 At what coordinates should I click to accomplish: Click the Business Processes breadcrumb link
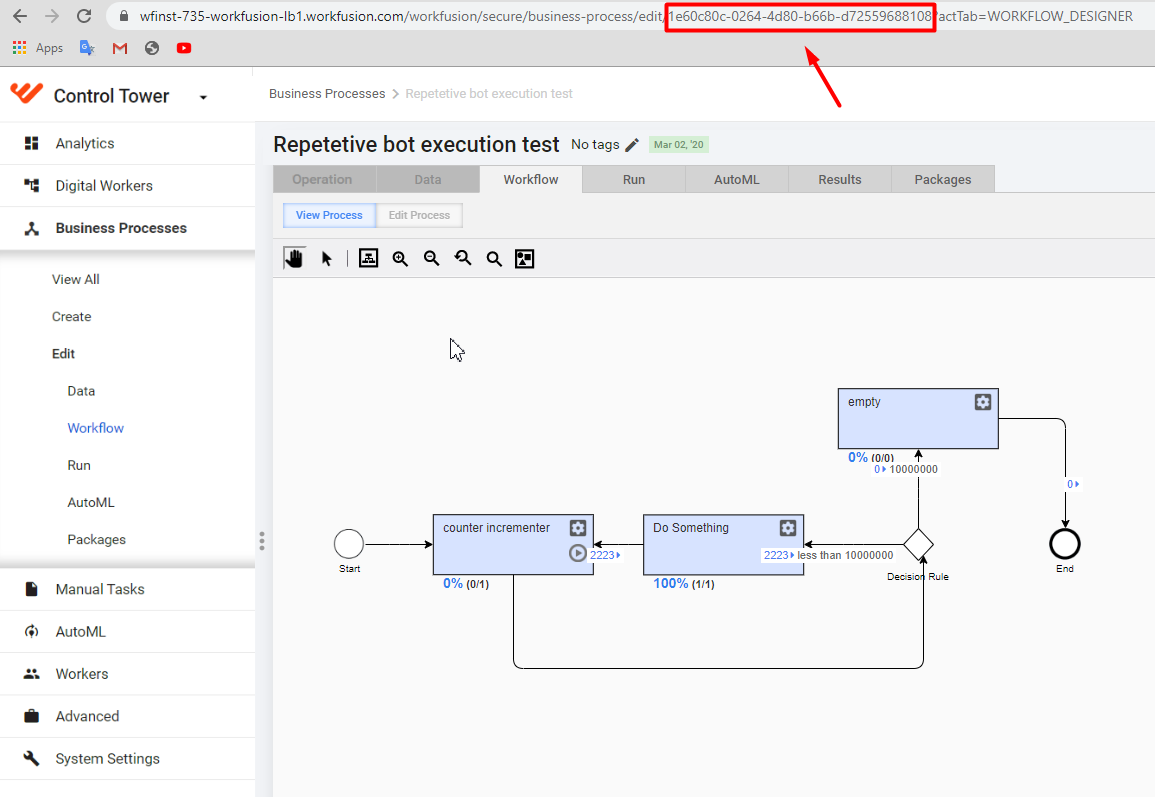(327, 94)
